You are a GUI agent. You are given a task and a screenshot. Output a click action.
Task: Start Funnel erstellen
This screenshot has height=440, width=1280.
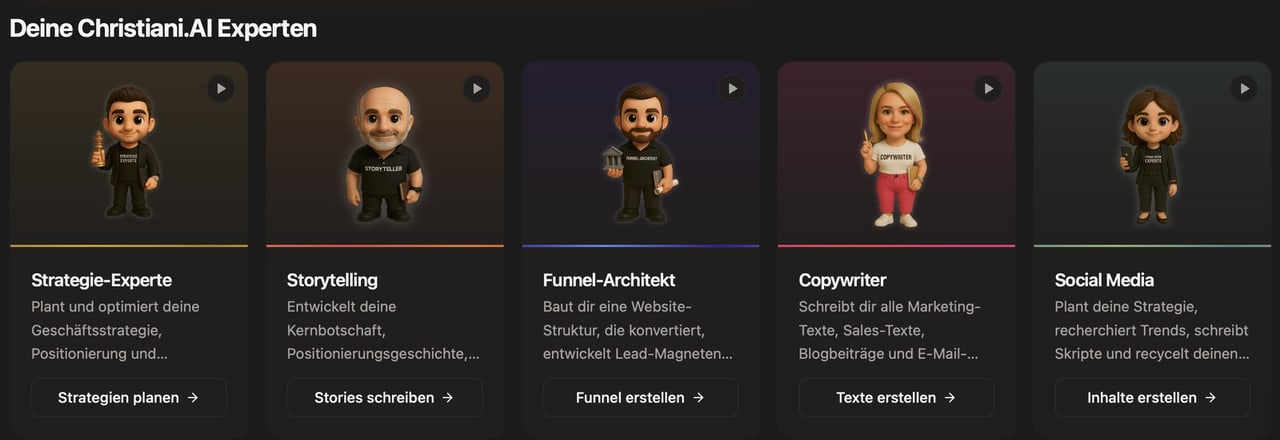tap(641, 397)
